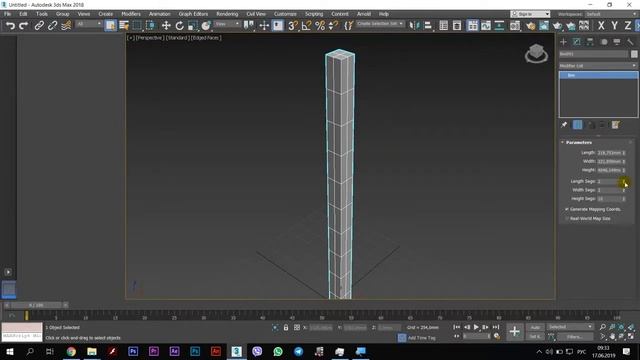Image resolution: width=640 pixels, height=360 pixels.
Task: Constrain to the X axis
Action: coord(601,26)
